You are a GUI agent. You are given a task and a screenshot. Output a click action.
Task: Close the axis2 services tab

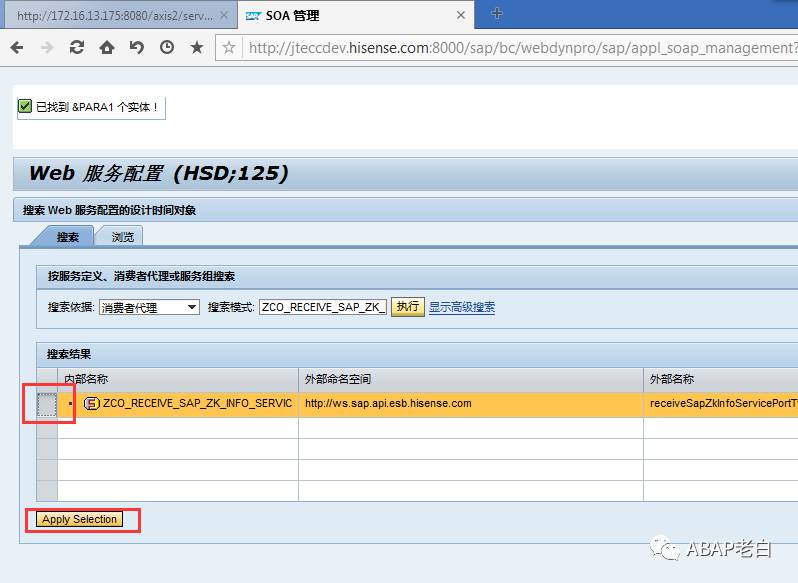[x=224, y=15]
